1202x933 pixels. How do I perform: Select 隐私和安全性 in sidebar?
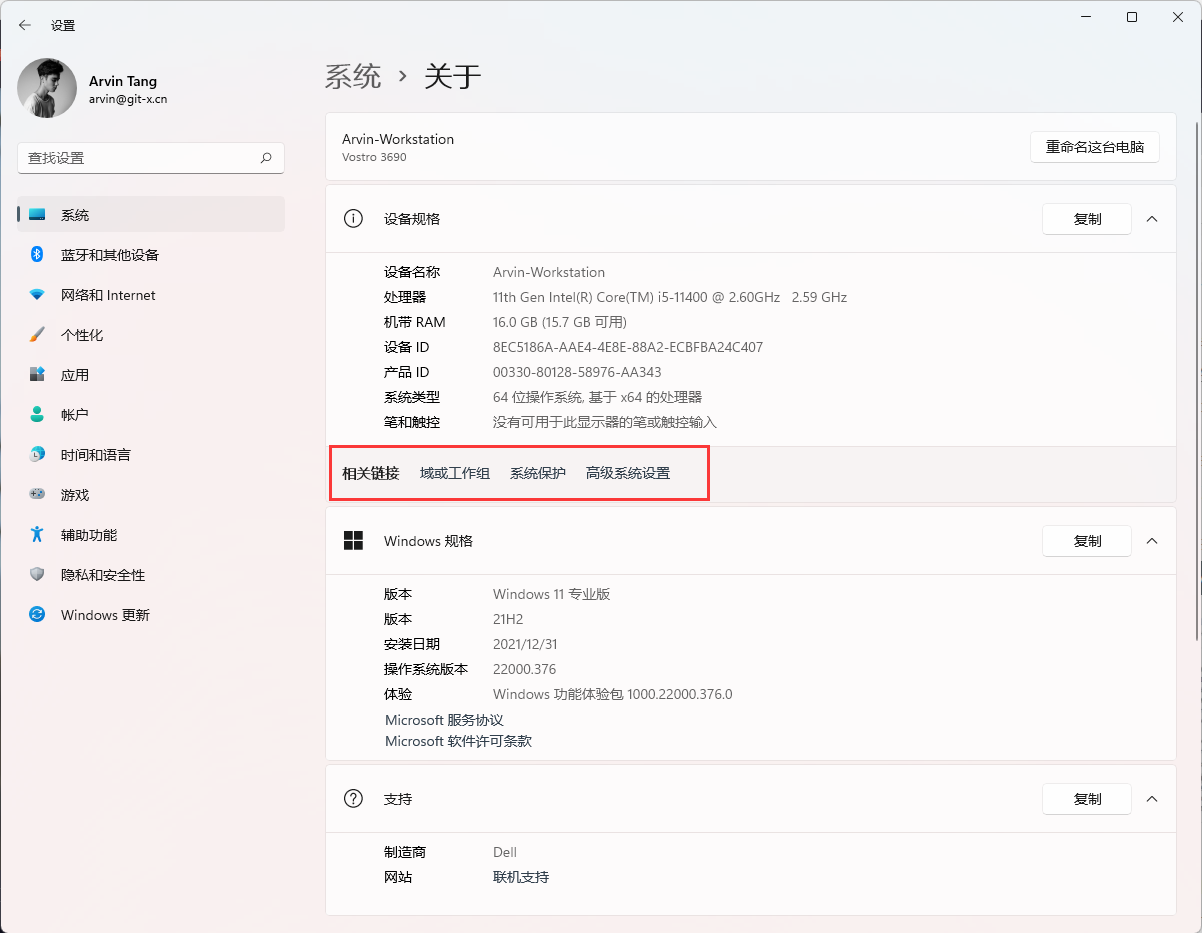[151, 575]
